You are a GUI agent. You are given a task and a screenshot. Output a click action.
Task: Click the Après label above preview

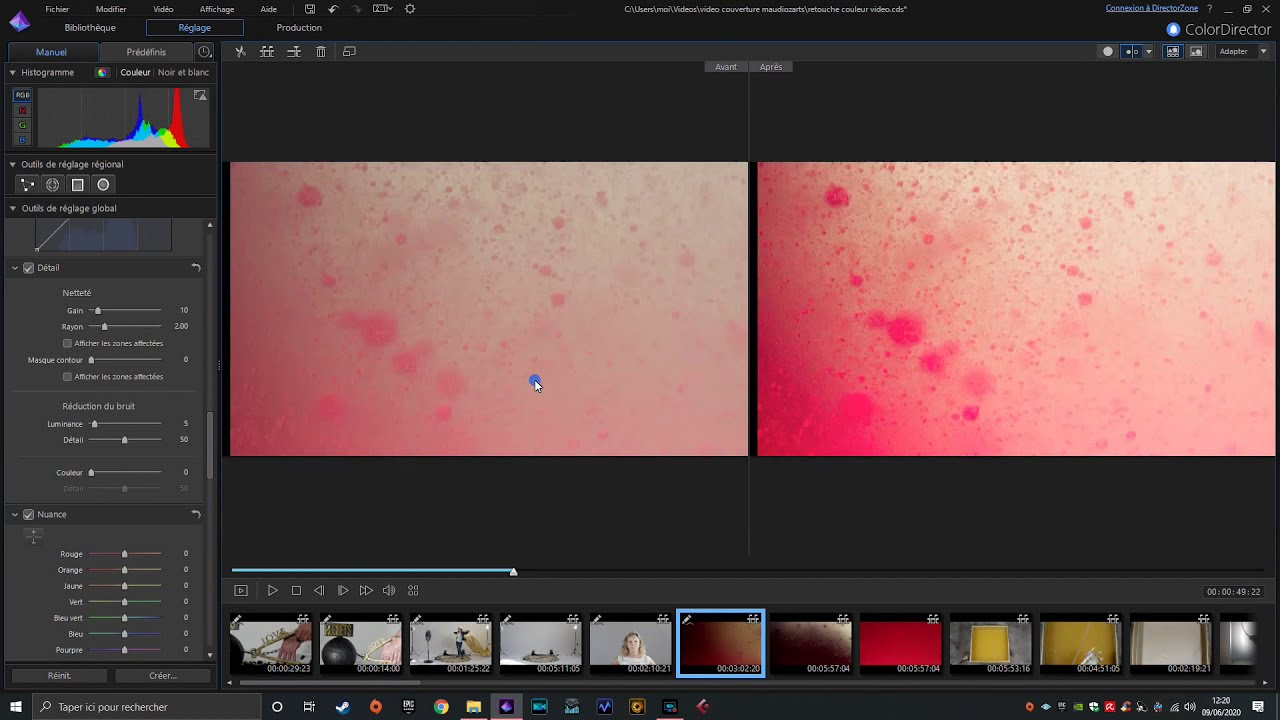click(x=771, y=67)
